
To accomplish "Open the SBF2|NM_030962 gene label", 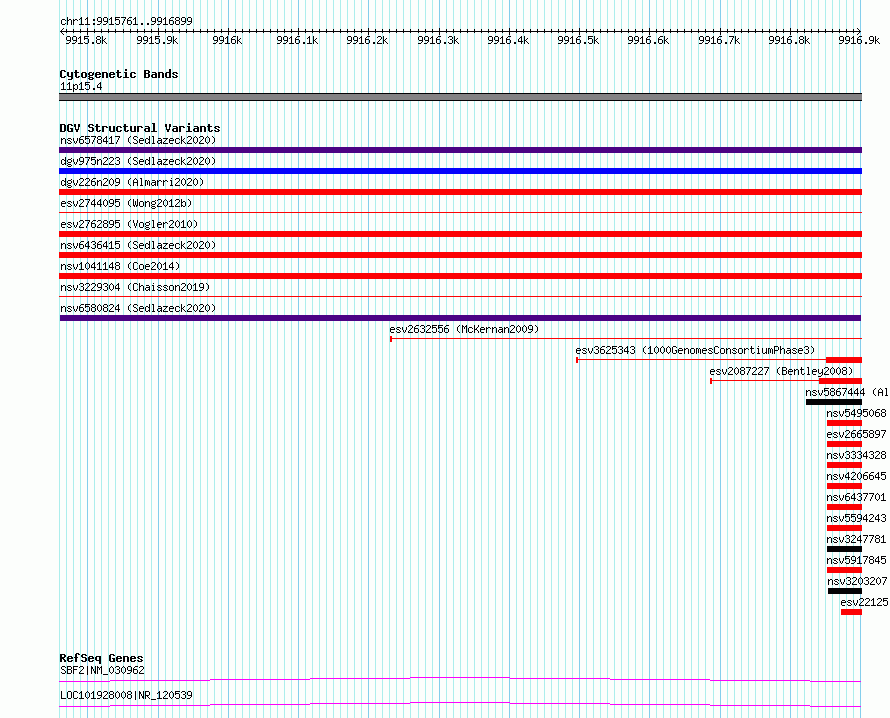I will (102, 670).
